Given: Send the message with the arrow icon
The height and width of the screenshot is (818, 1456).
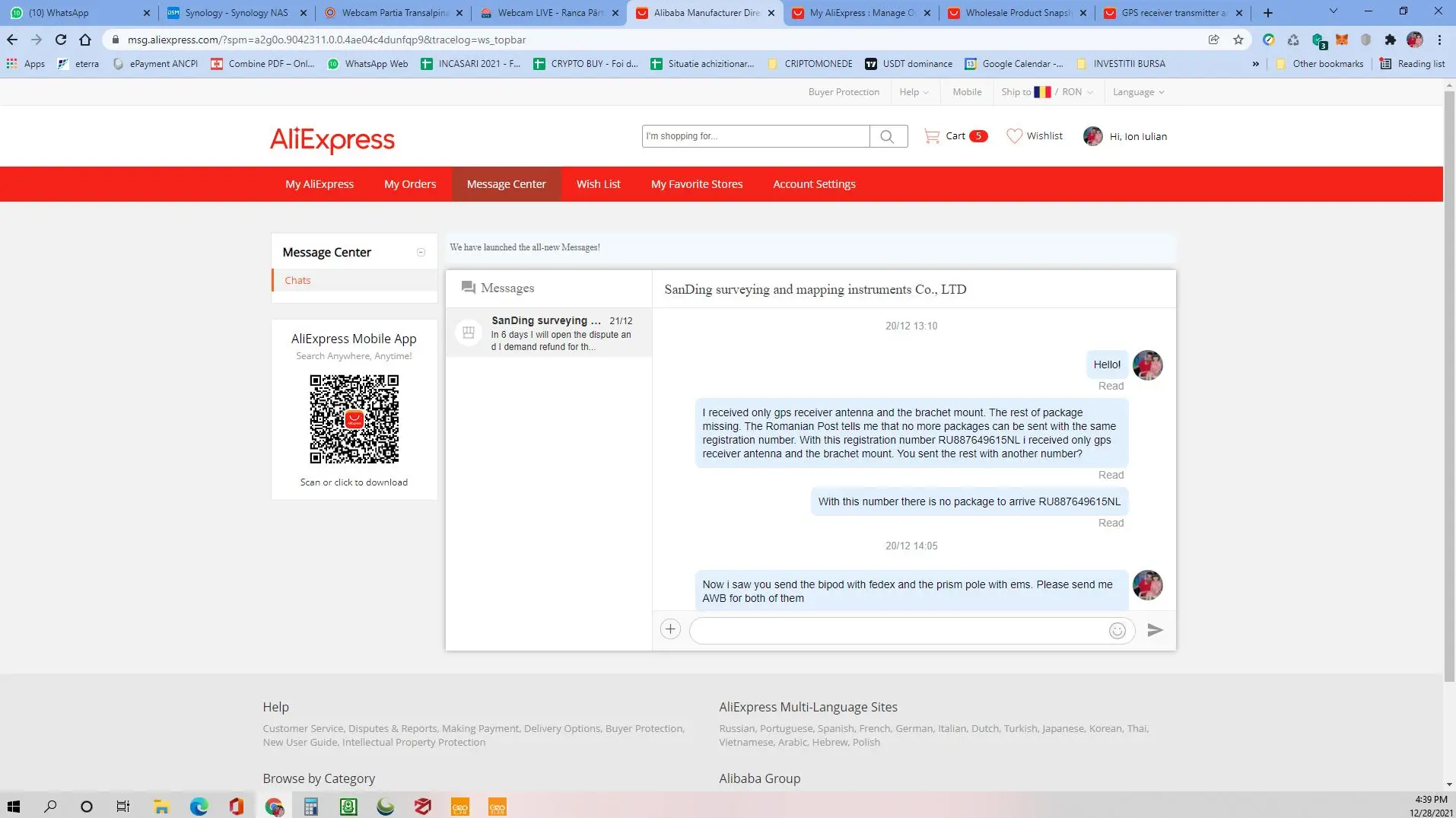Looking at the screenshot, I should [x=1155, y=630].
